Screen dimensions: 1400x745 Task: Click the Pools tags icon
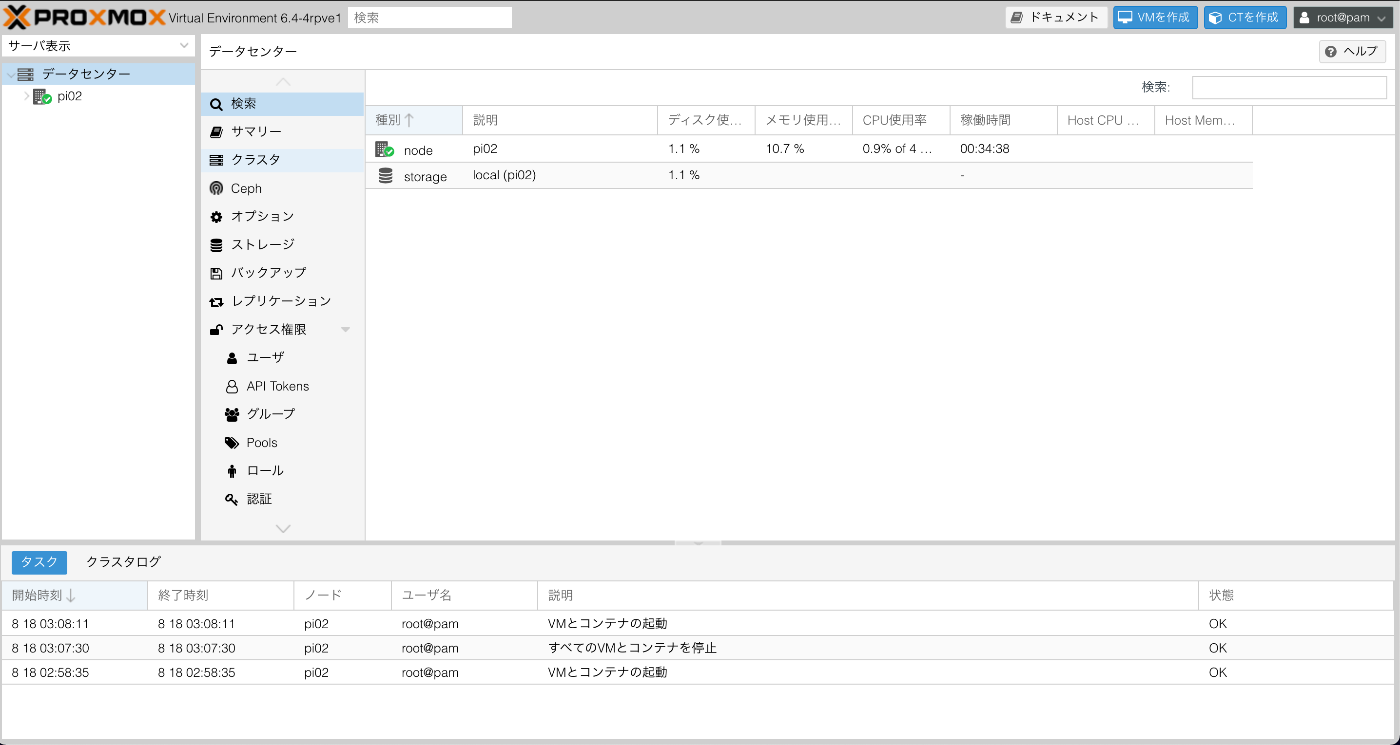(x=232, y=442)
